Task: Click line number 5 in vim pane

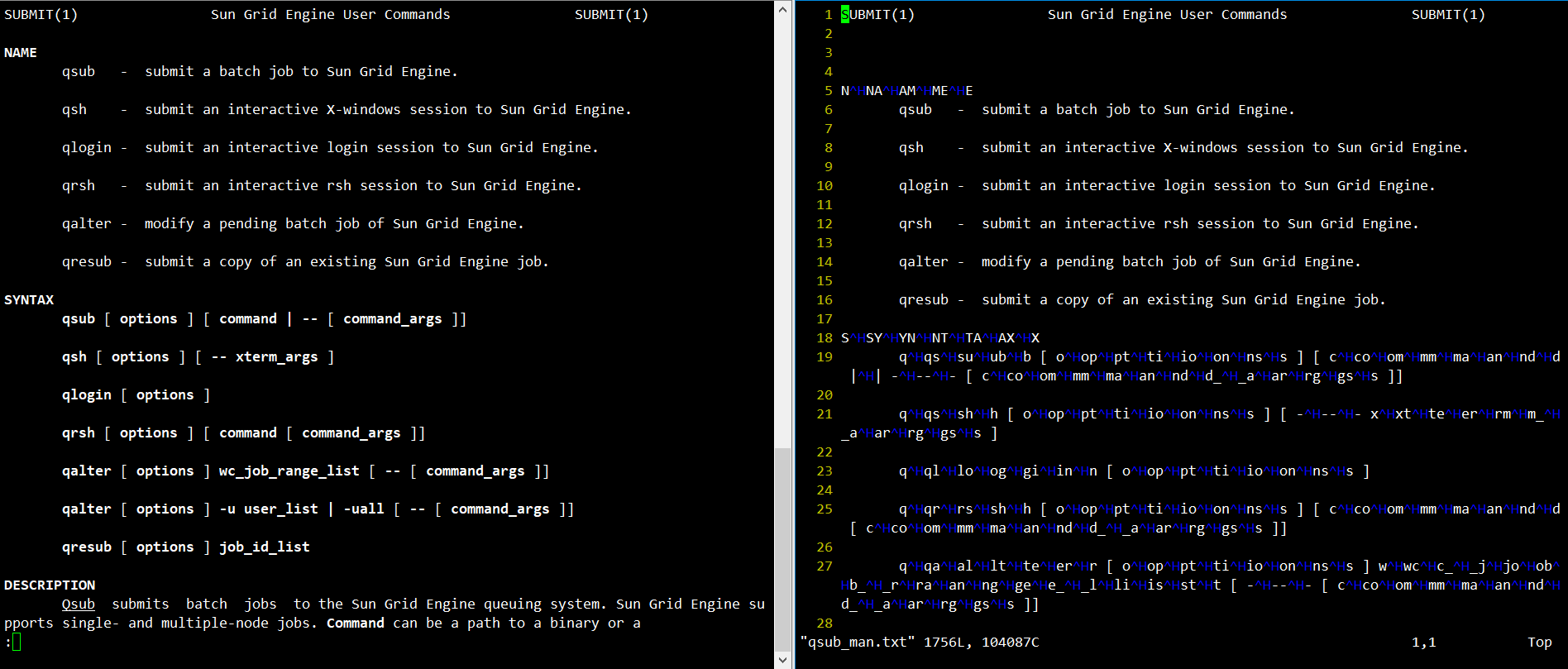Action: pyautogui.click(x=829, y=91)
